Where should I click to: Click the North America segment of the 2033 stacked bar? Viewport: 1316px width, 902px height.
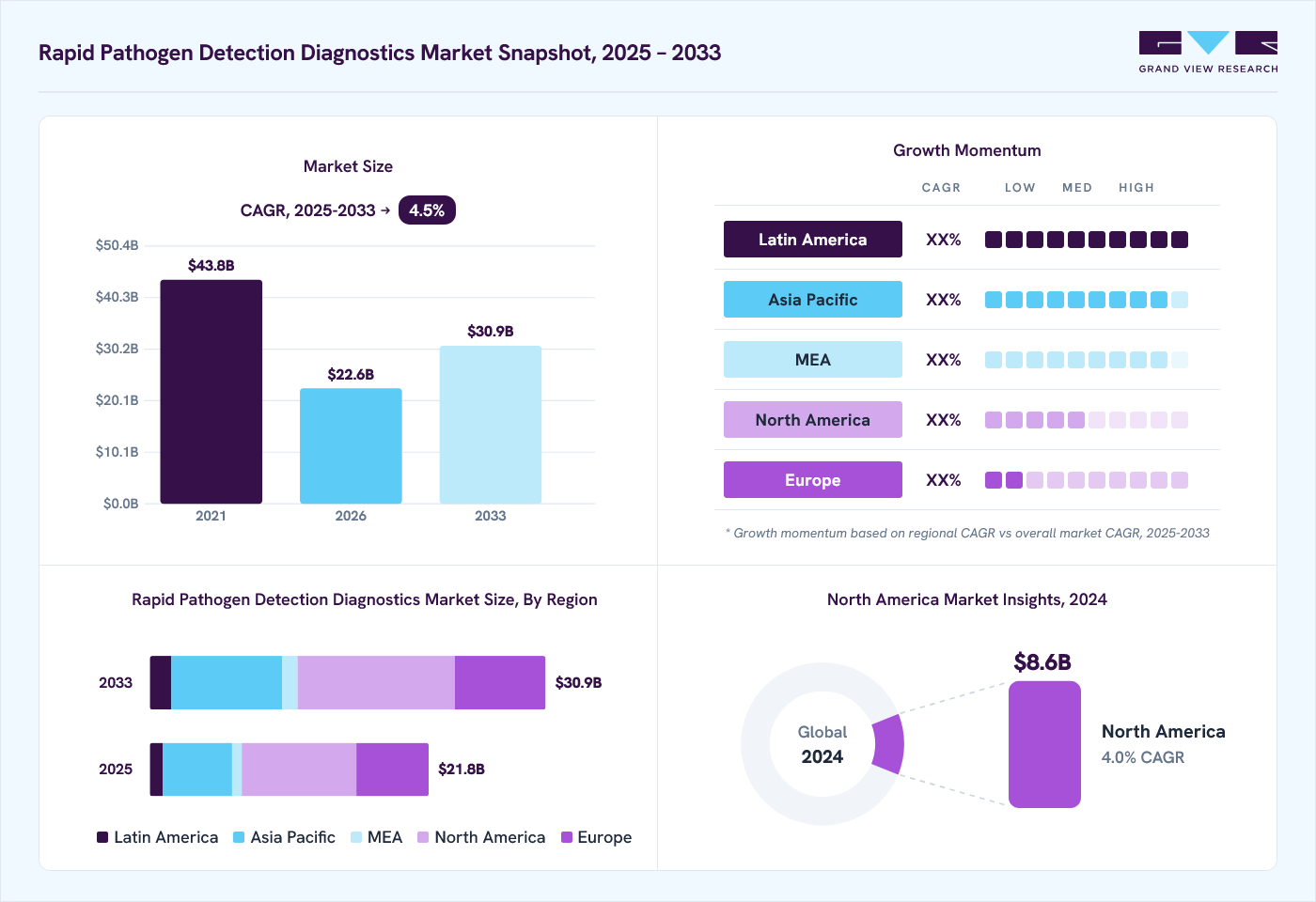click(x=376, y=683)
